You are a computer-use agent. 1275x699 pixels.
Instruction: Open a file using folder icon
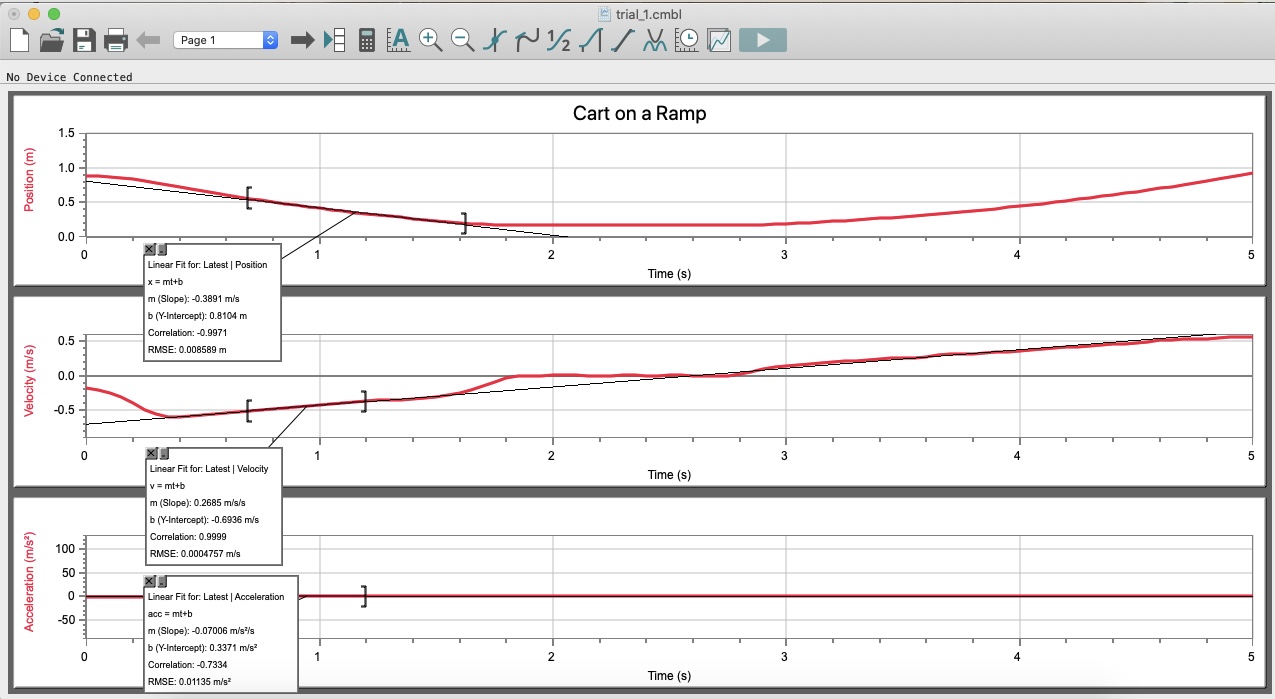(52, 40)
